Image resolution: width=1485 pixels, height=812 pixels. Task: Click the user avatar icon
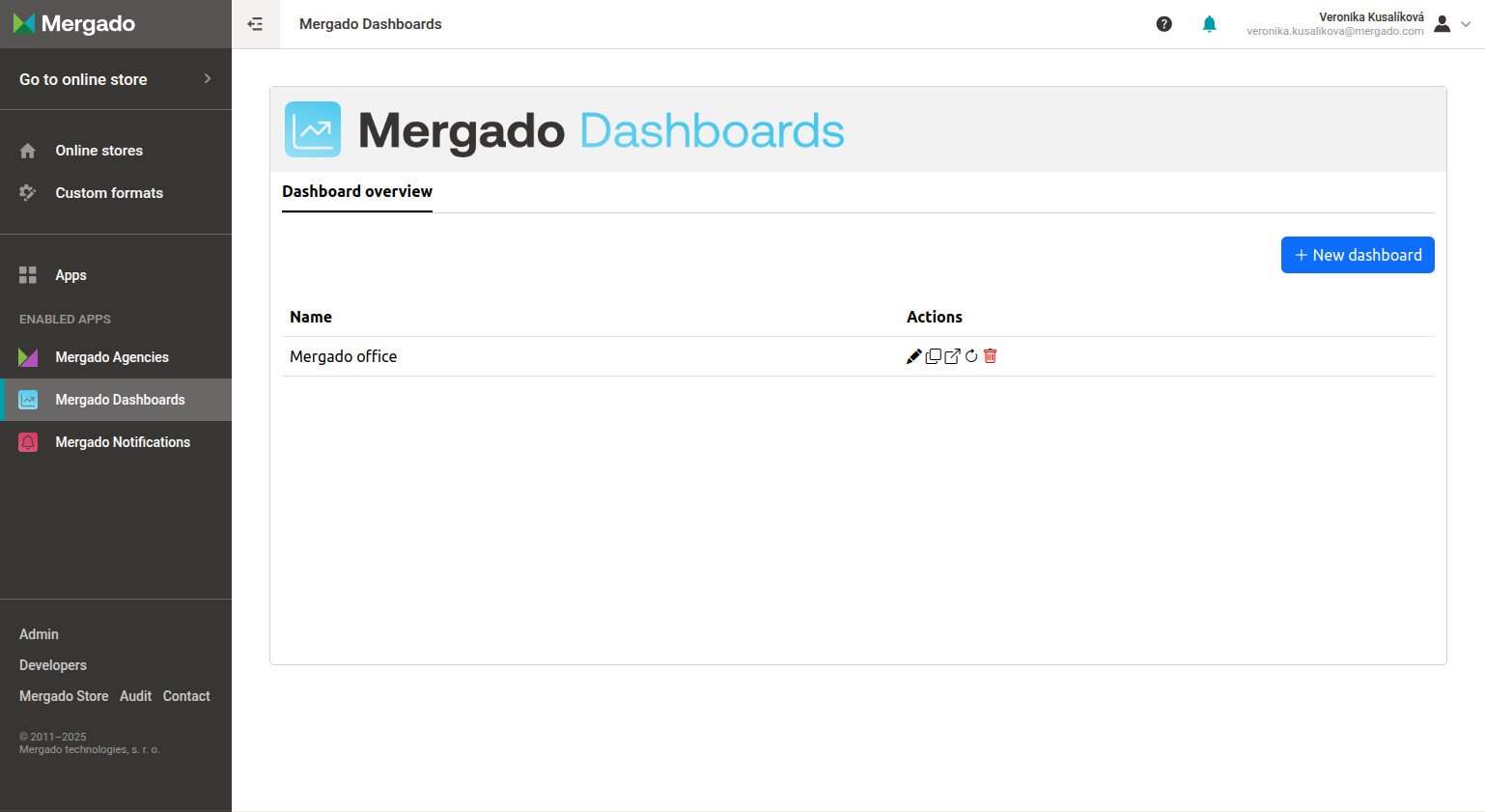1443,24
